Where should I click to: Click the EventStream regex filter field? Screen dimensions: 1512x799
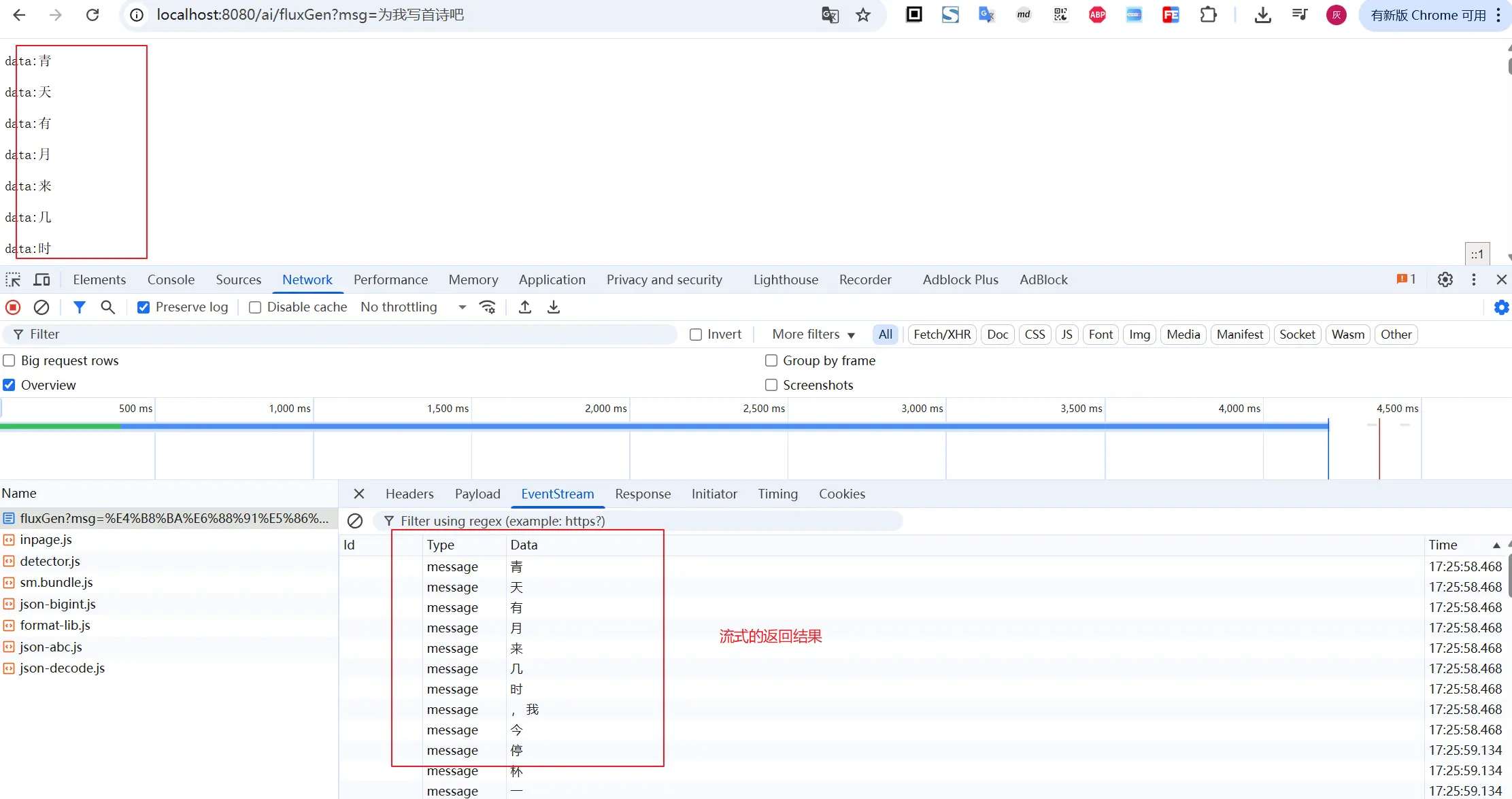[x=639, y=522]
